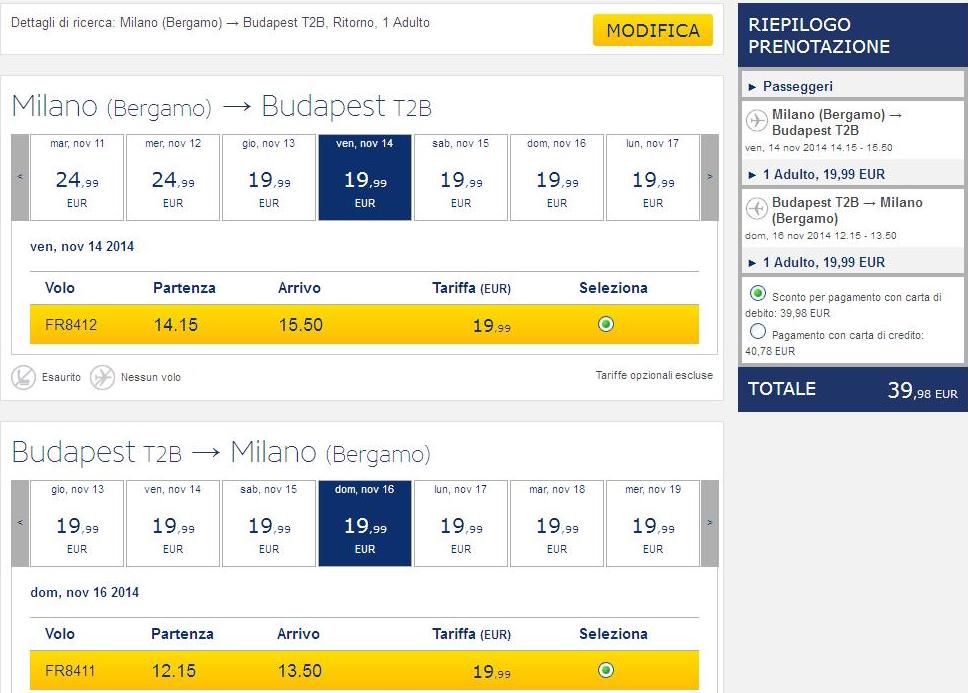968x693 pixels.
Task: Select debit card discount payment option
Action: tap(757, 294)
